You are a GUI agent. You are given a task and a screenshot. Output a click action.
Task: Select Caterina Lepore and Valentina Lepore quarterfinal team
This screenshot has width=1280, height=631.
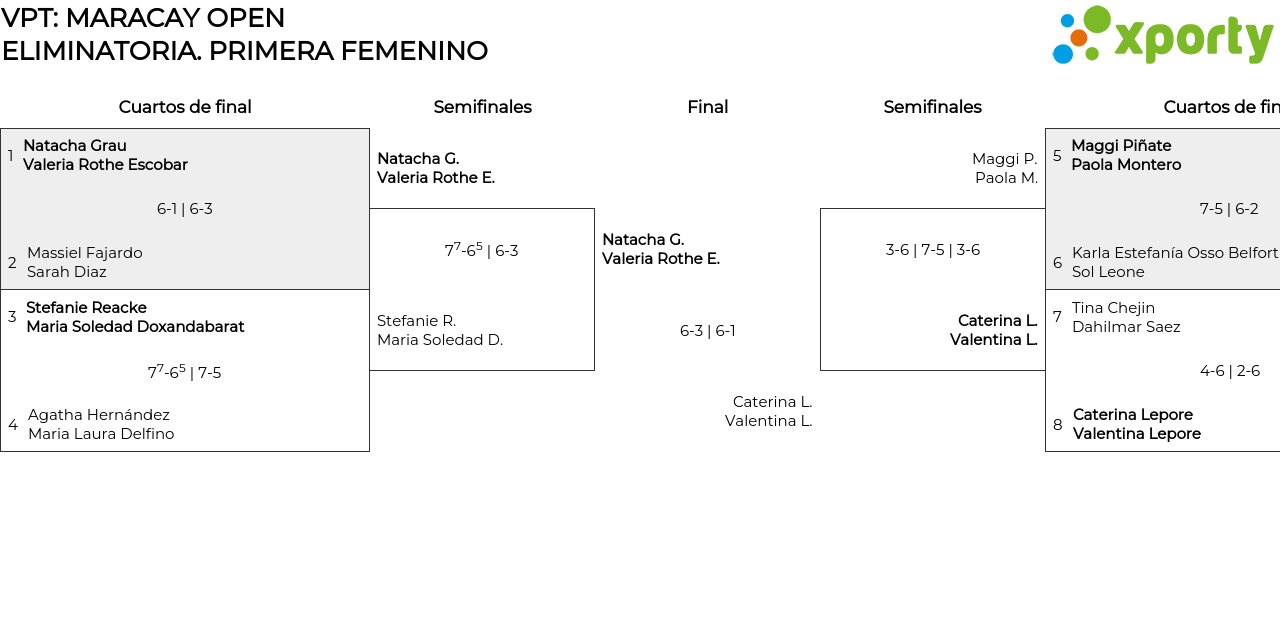pos(1136,424)
